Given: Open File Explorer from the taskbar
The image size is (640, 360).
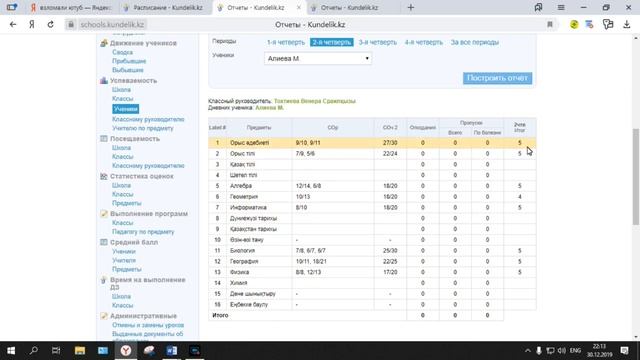Looking at the screenshot, I should point(80,351).
